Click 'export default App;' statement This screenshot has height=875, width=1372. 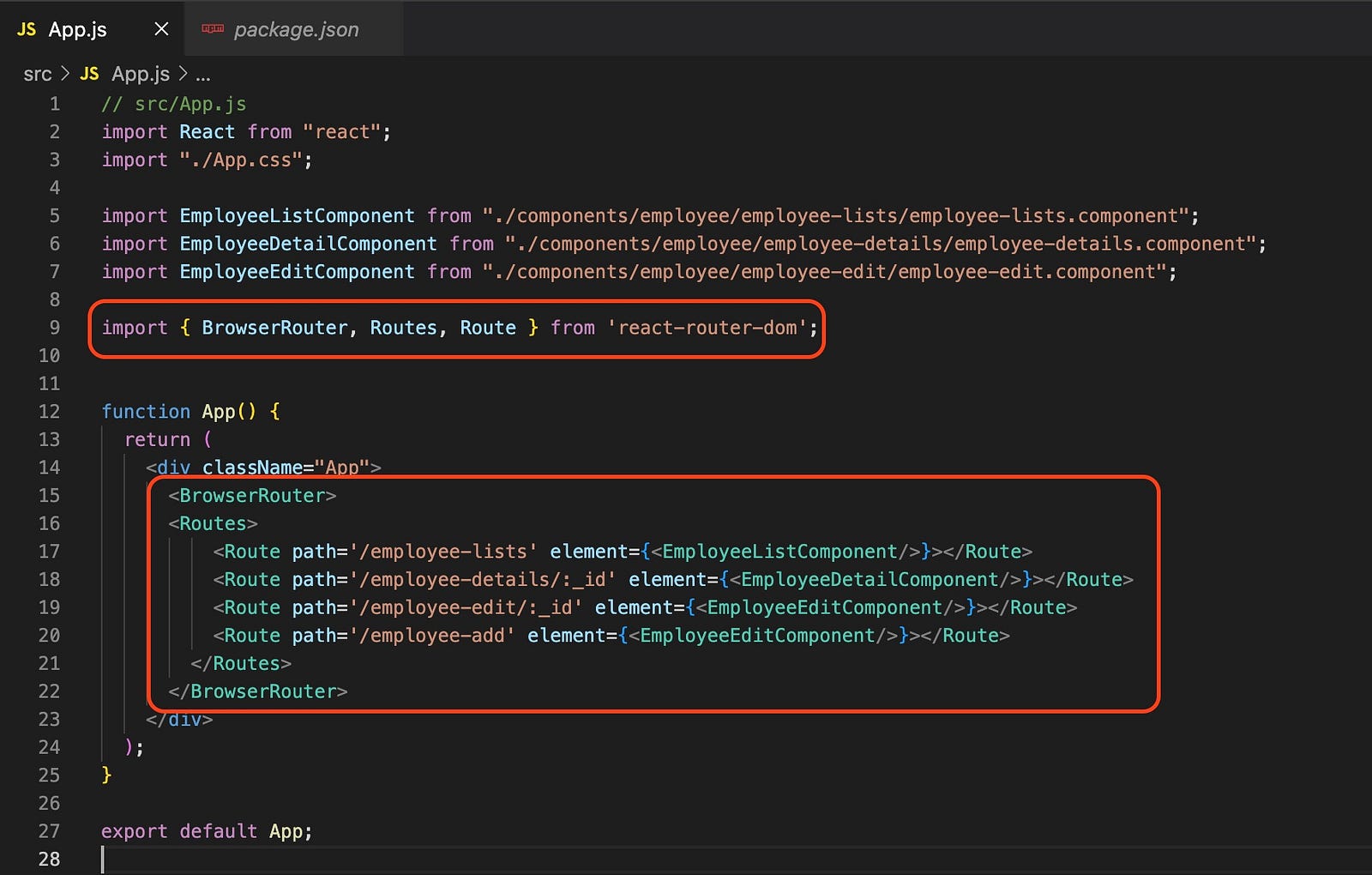tap(207, 831)
